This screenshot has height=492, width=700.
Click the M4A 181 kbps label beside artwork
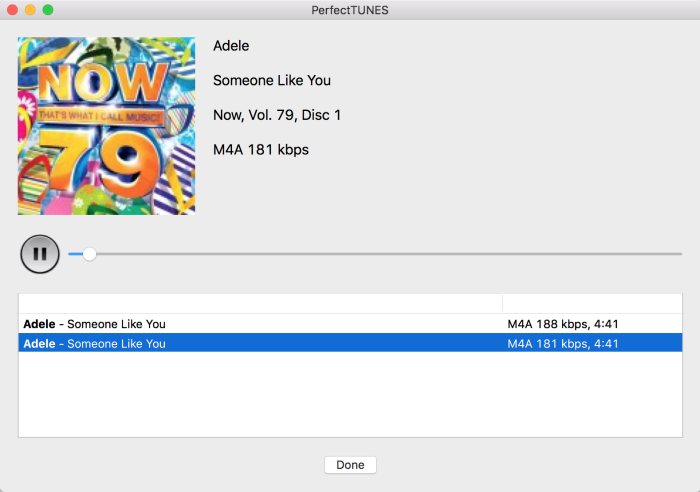[x=261, y=150]
